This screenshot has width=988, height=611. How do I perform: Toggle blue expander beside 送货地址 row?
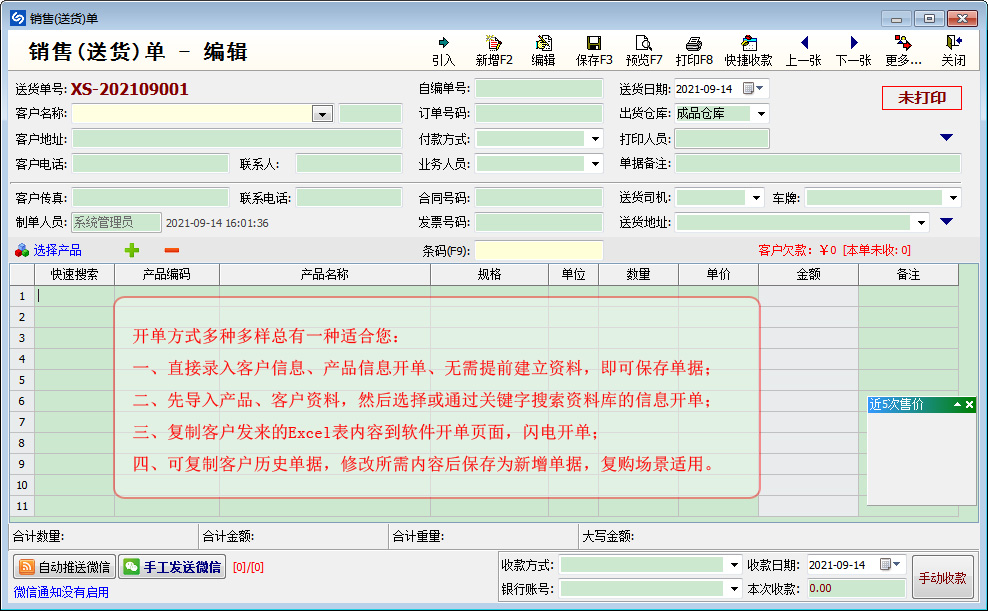click(x=946, y=221)
